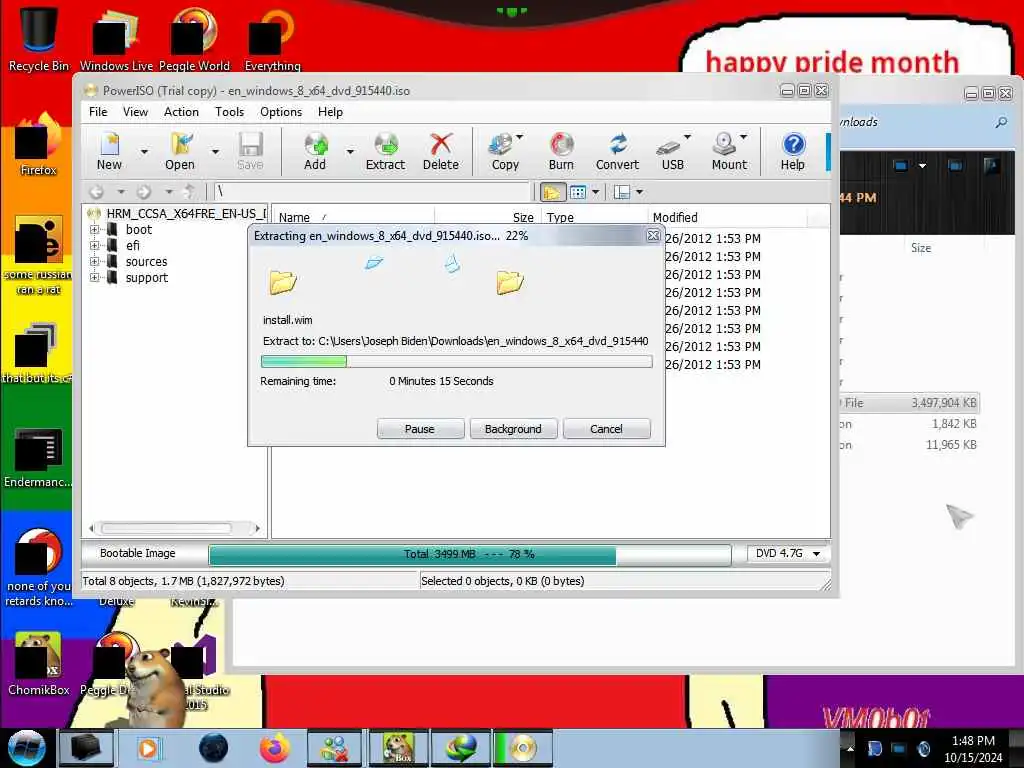
Task: Click the Windows Start orb
Action: pos(26,748)
